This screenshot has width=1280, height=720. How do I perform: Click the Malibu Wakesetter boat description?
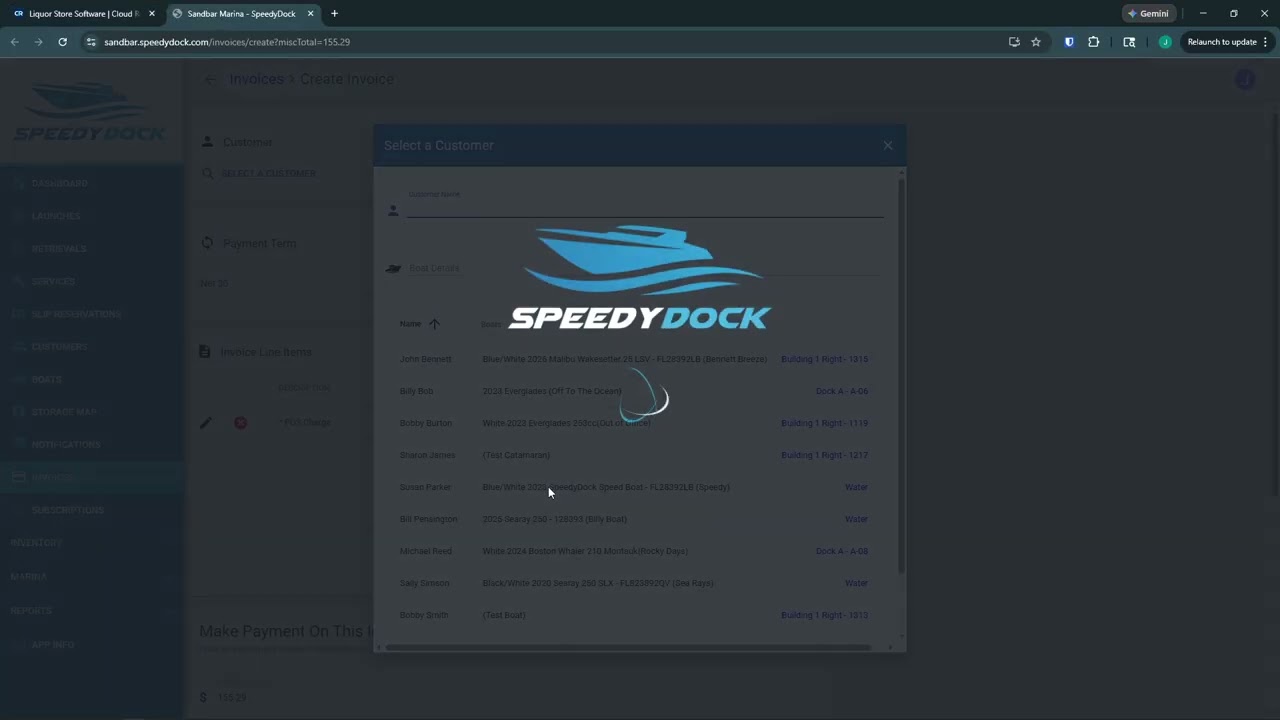[625, 359]
